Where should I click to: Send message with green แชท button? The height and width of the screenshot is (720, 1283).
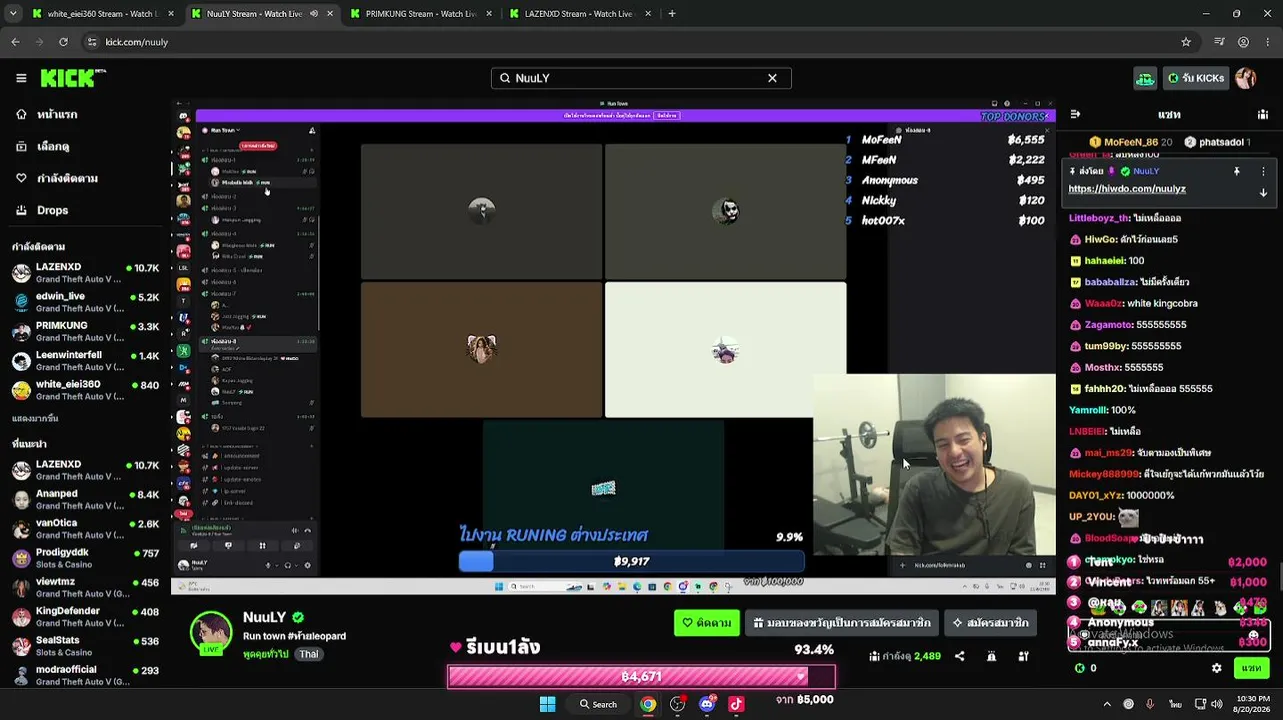[x=1251, y=668]
